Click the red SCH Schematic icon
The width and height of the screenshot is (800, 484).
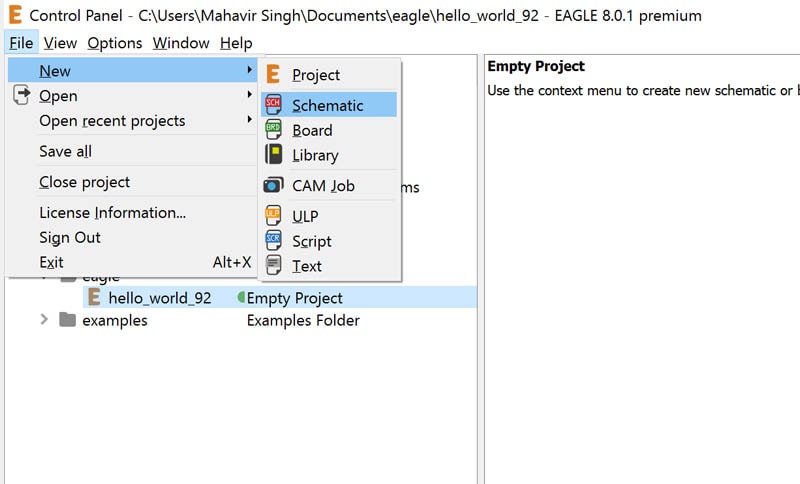tap(273, 105)
